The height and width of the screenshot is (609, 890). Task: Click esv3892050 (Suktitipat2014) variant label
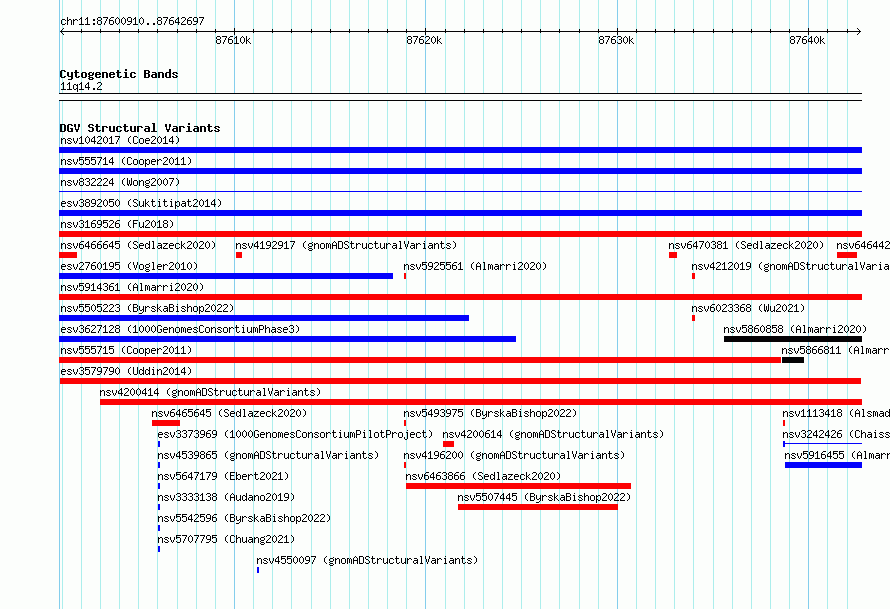(x=141, y=203)
